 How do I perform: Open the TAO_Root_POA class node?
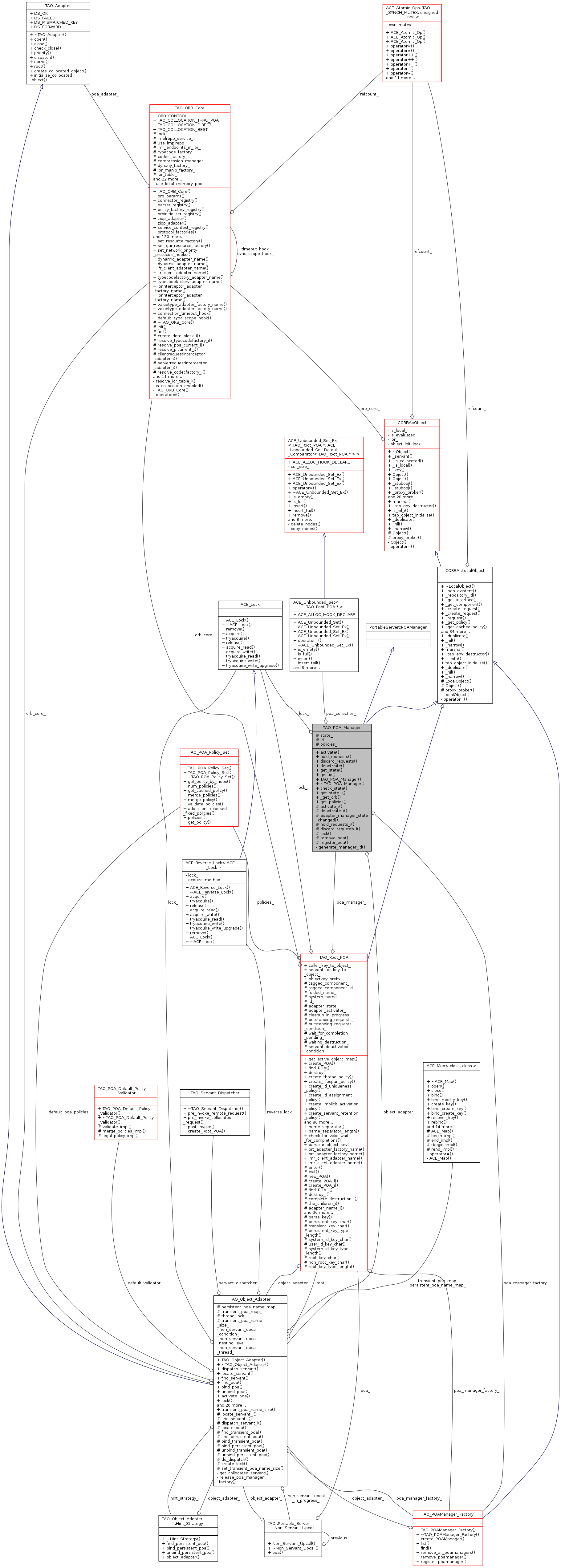(x=334, y=958)
